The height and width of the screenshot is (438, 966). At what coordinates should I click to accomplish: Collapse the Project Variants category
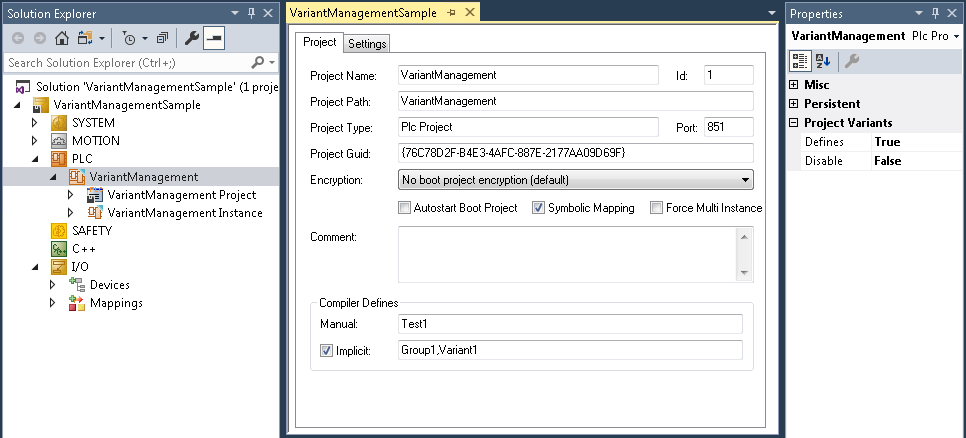tap(794, 123)
